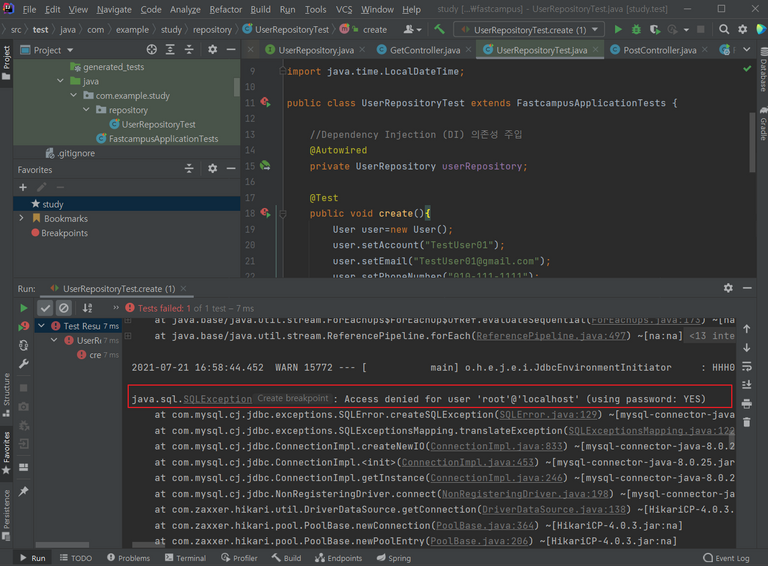The width and height of the screenshot is (768, 566).
Task: Open Terminal tool window
Action: click(185, 558)
